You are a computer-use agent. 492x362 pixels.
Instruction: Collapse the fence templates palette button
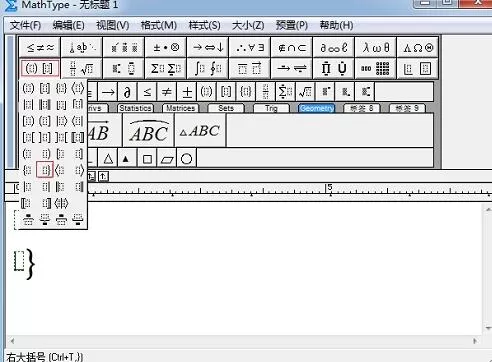click(x=40, y=69)
